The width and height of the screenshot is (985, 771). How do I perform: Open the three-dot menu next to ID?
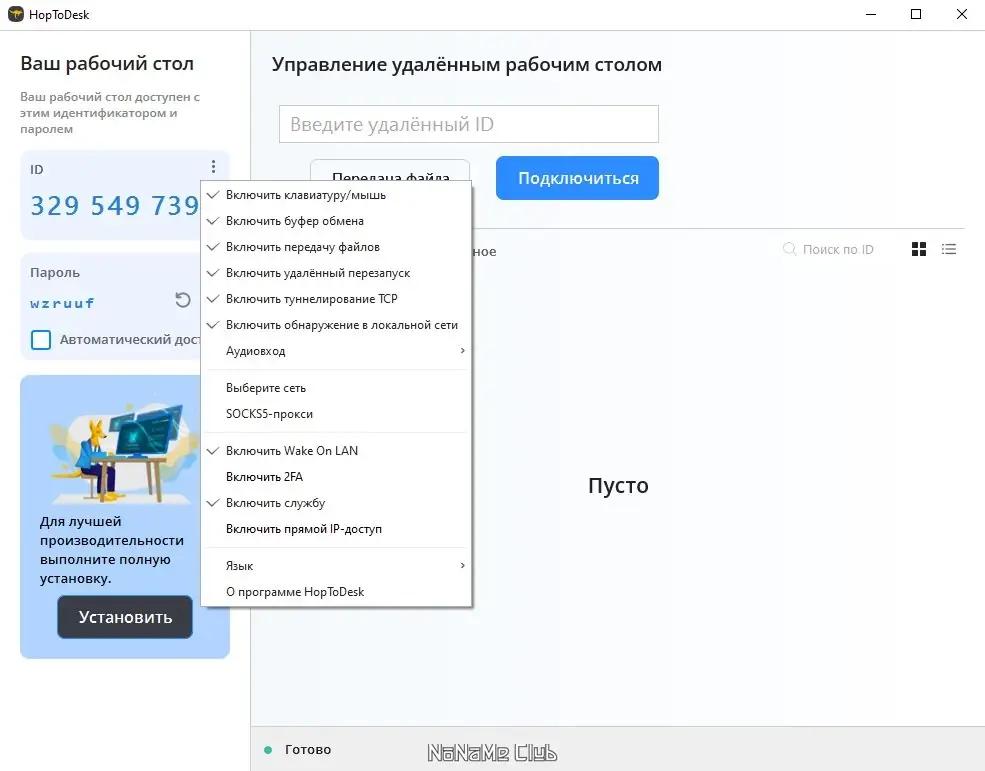point(212,166)
